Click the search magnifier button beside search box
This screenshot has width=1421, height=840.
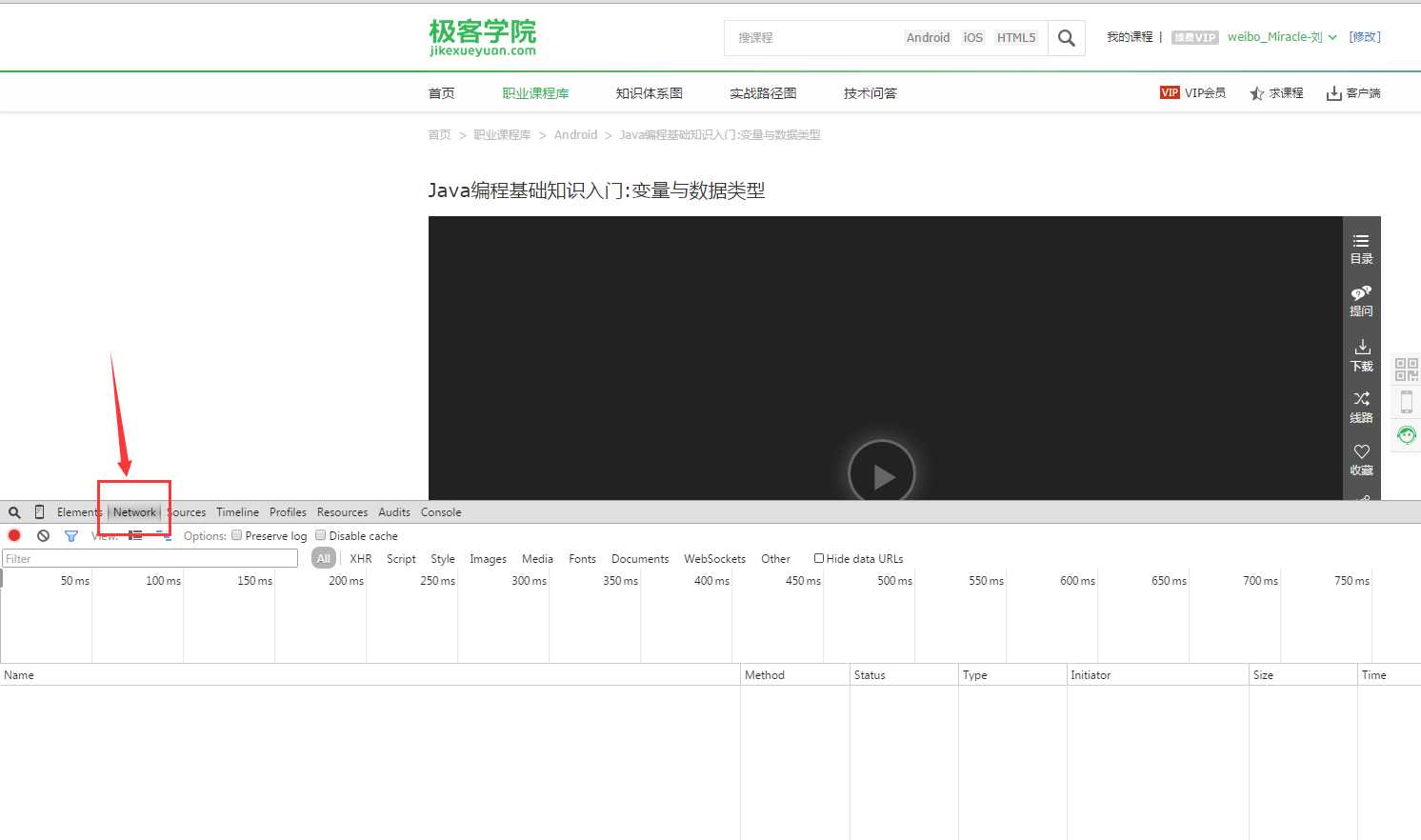pos(1067,38)
